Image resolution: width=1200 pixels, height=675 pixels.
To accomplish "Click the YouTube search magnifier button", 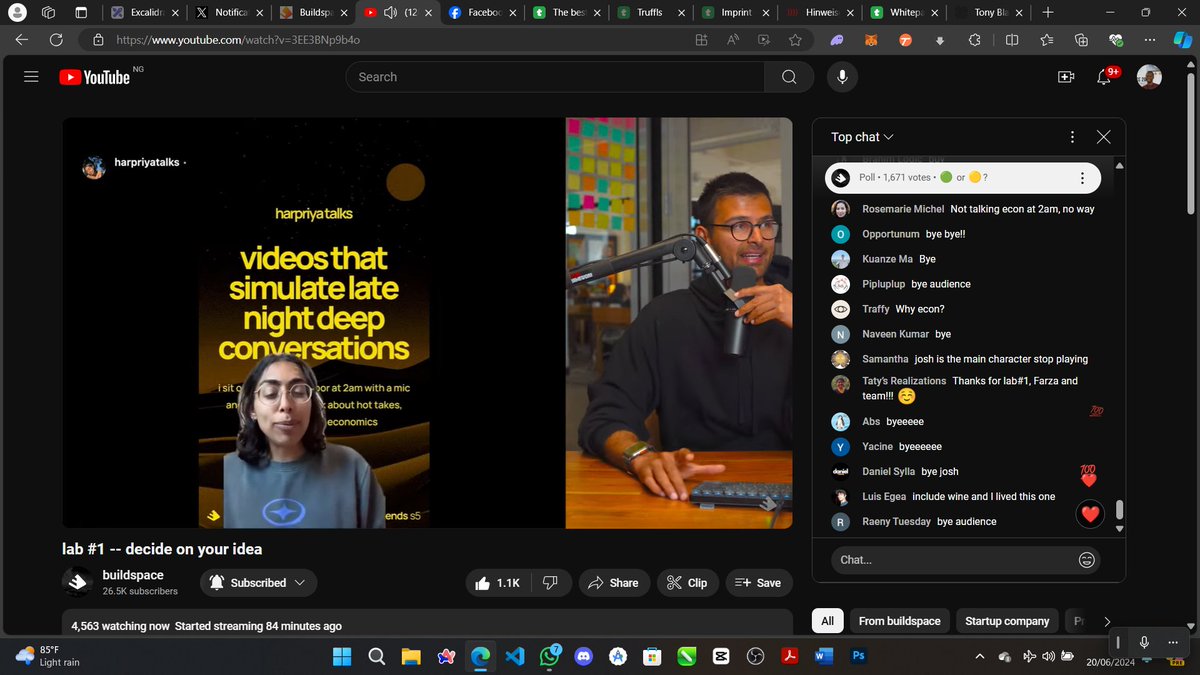I will tap(789, 77).
